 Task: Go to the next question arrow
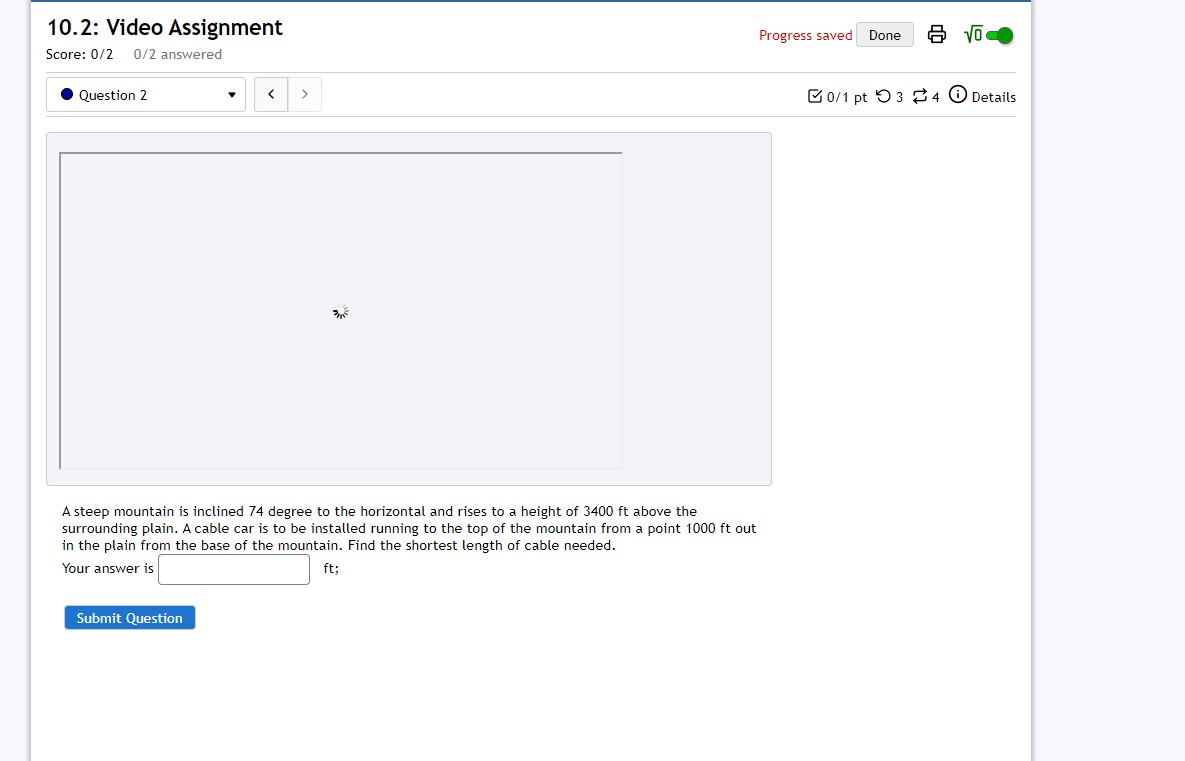click(305, 94)
